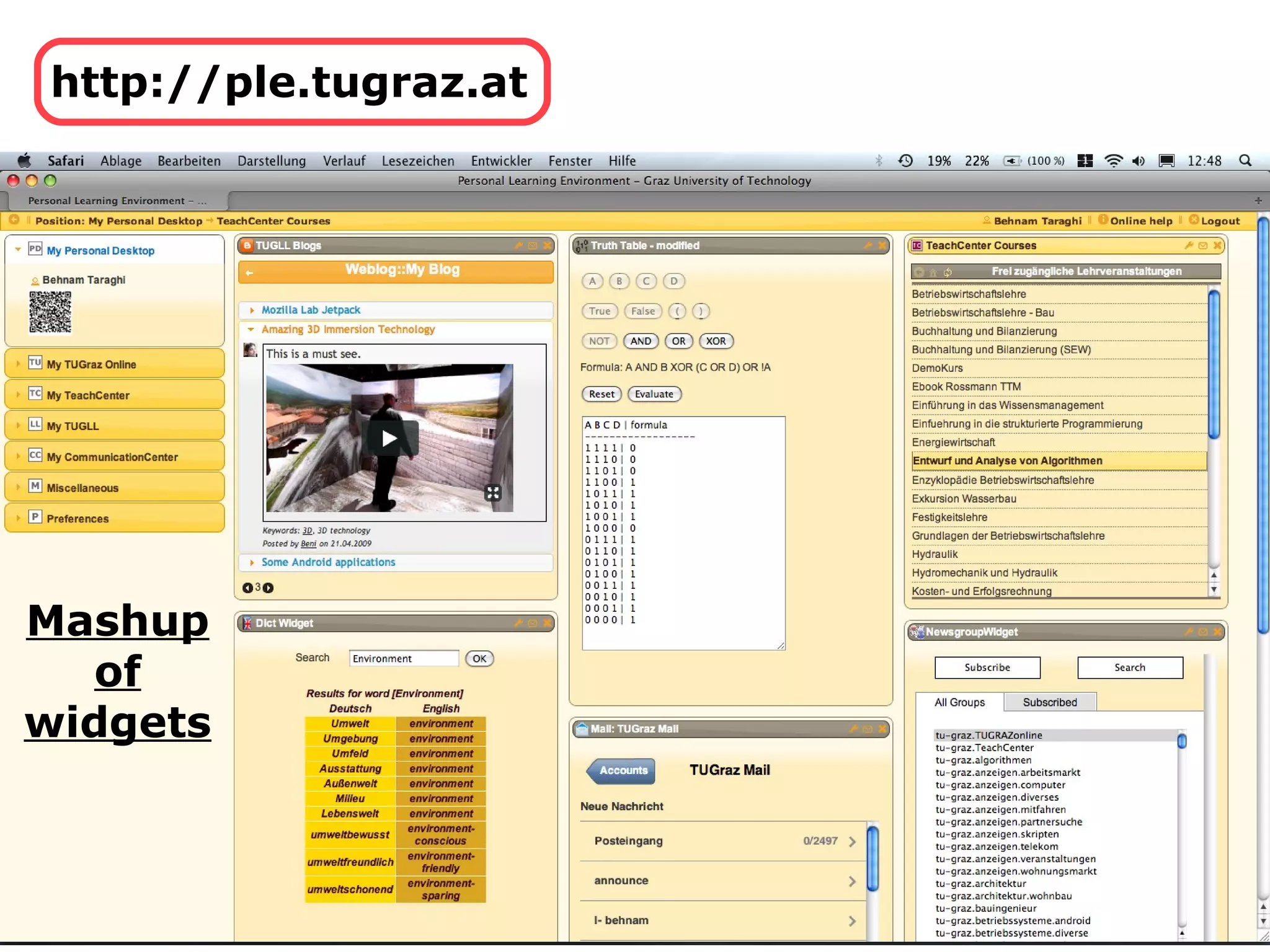
Task: Click the Wi-Fi icon in the menu bar
Action: click(x=1114, y=161)
